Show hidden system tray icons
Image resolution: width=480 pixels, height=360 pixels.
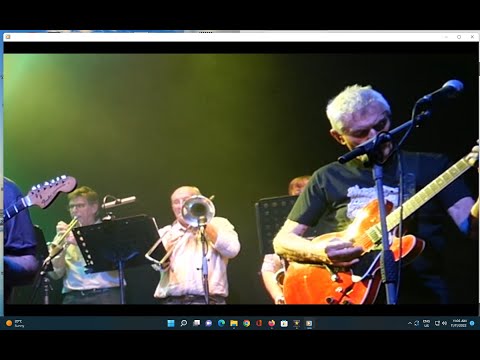pyautogui.click(x=410, y=323)
